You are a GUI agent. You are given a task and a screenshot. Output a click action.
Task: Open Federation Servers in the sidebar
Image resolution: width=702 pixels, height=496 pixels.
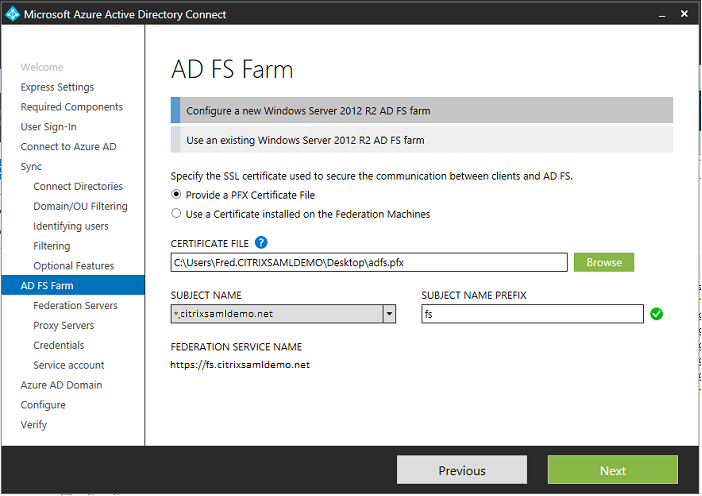[x=74, y=306]
